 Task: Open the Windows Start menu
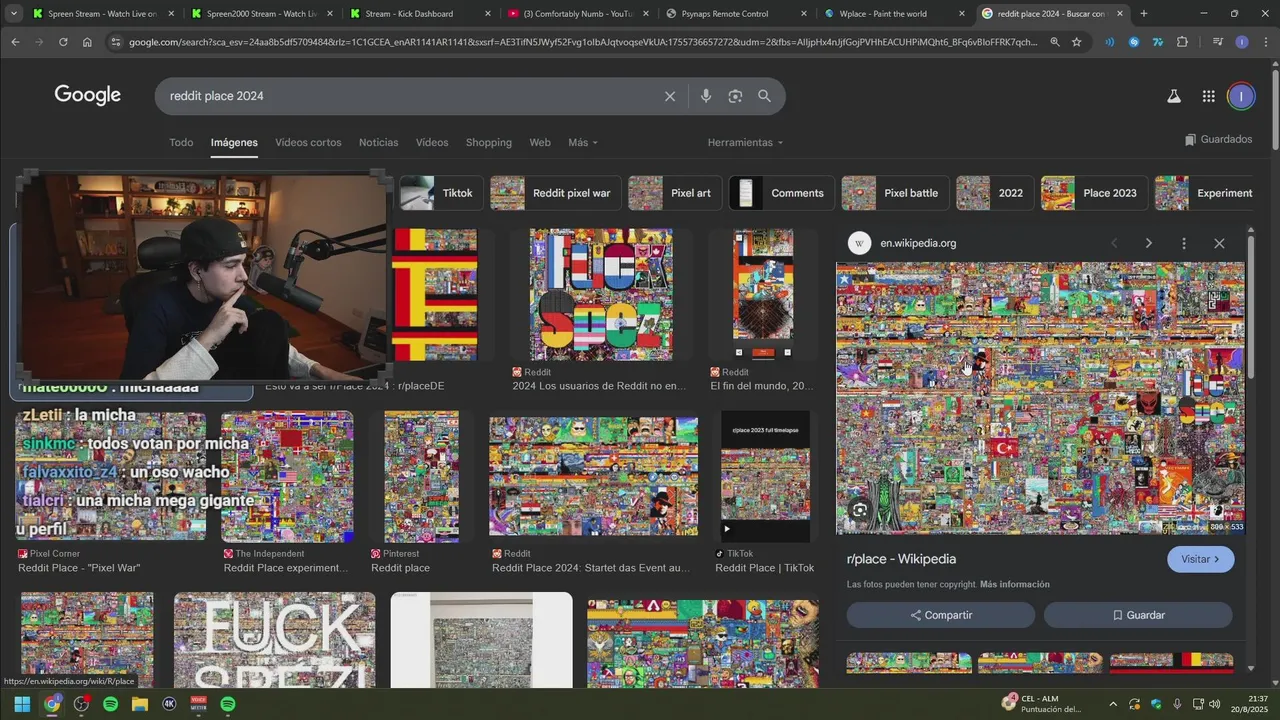(x=22, y=704)
